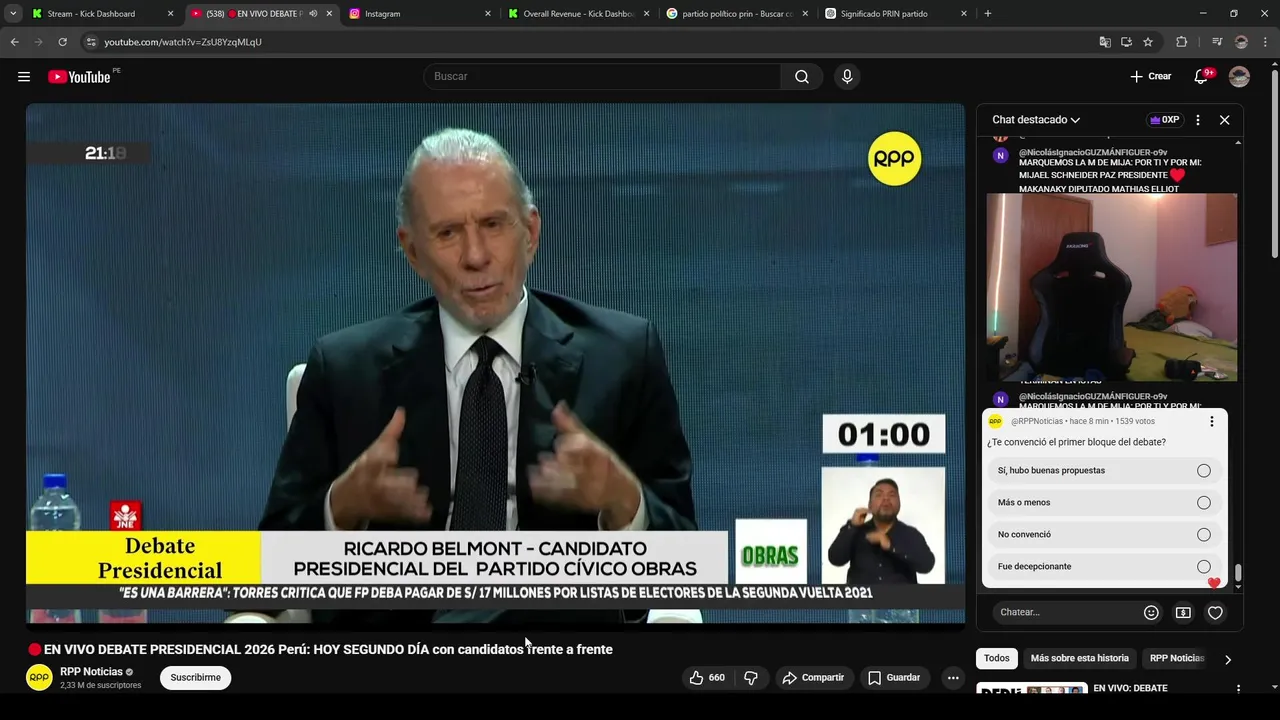Close the EN VIVO DEBATE browser tab
This screenshot has width=1280, height=720.
point(329,14)
